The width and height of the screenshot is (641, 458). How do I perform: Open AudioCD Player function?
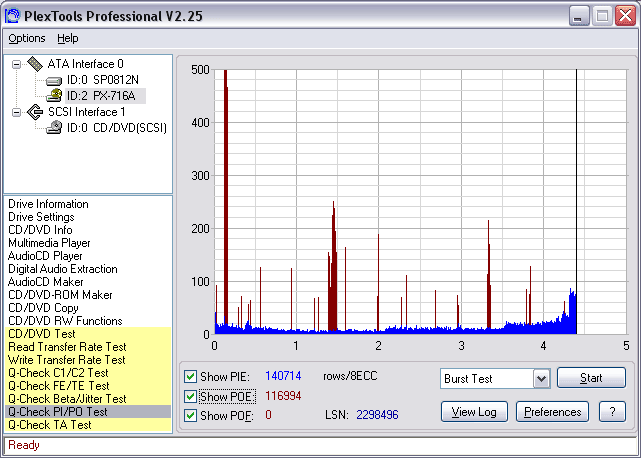click(45, 256)
